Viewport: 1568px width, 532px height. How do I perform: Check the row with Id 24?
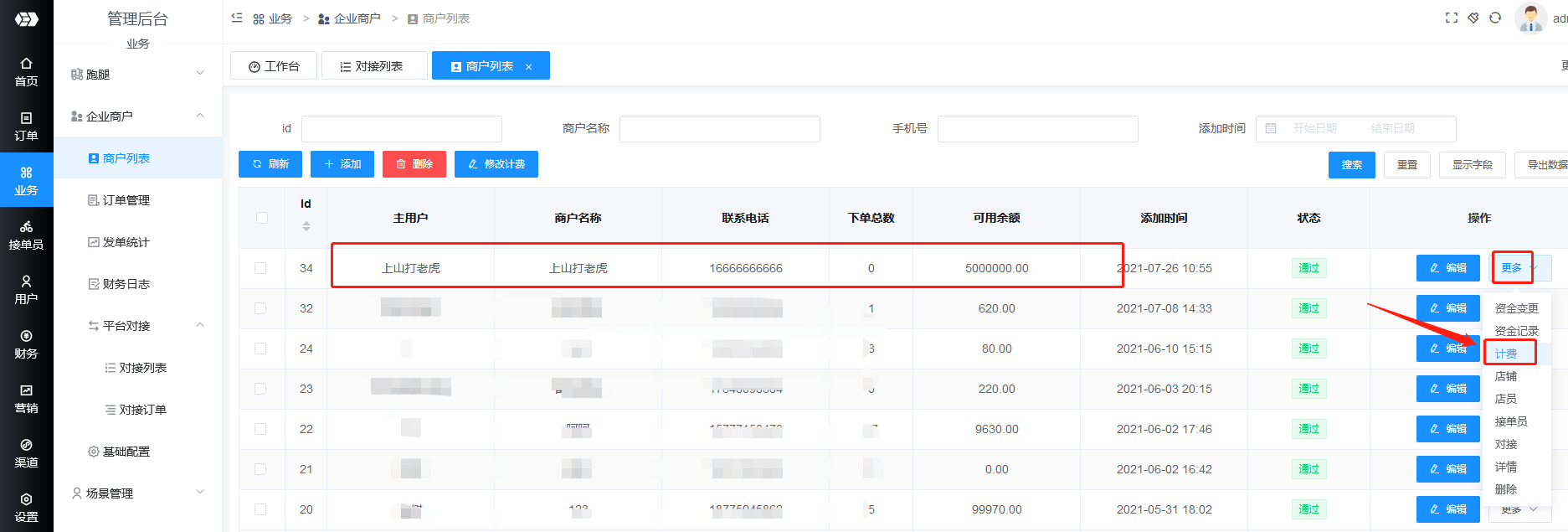260,349
